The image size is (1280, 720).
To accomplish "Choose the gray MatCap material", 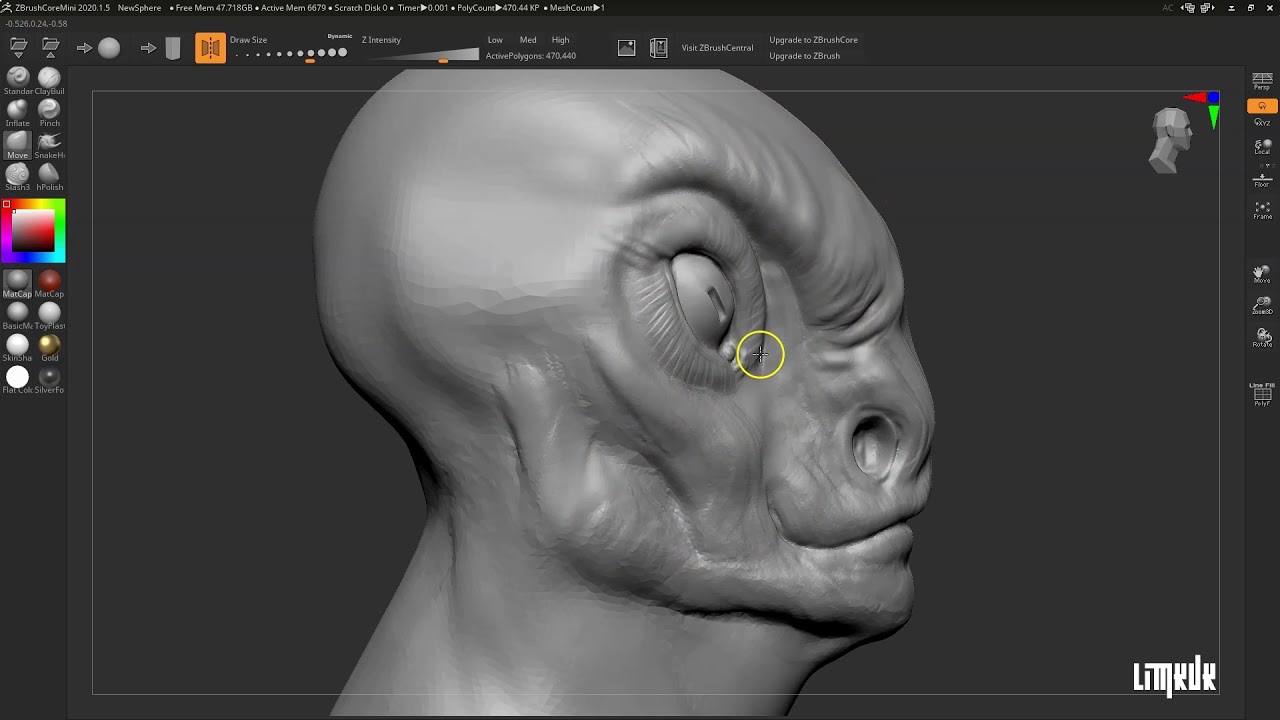I will click(18, 284).
